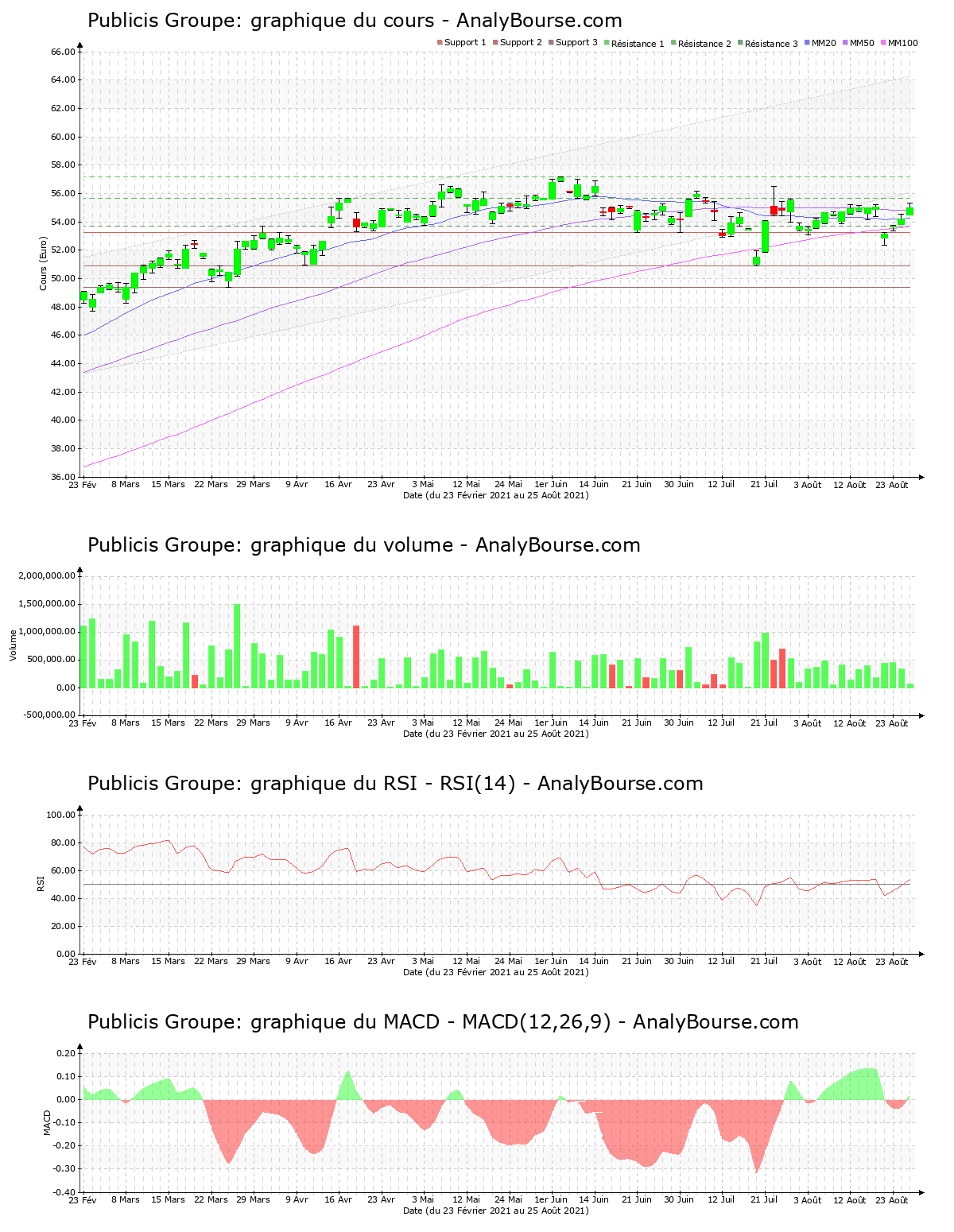Click the 80.00 RSI axis value

click(63, 843)
